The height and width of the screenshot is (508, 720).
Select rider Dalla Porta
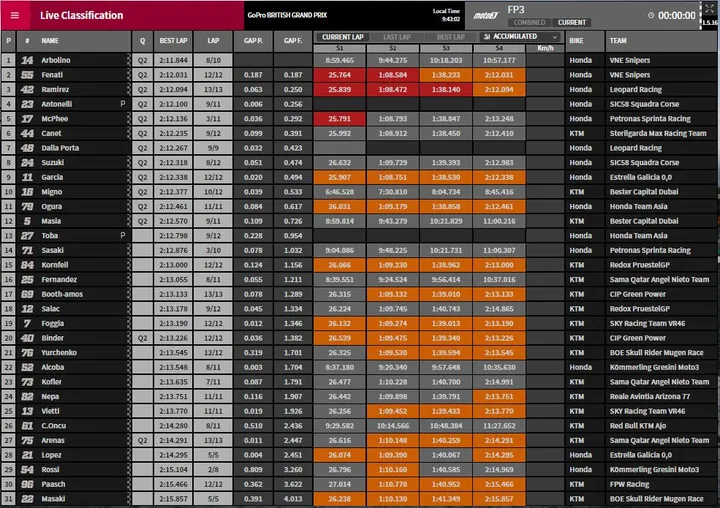click(x=60, y=148)
